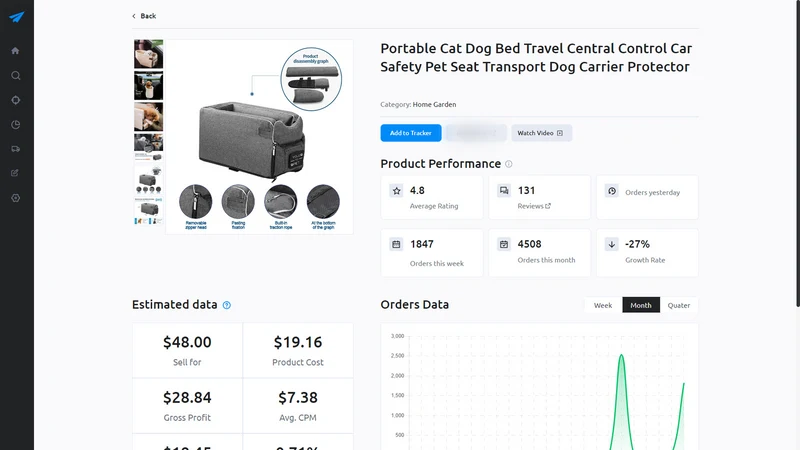This screenshot has width=800, height=450.
Task: Open the pie chart icon in sidebar
Action: click(16, 124)
